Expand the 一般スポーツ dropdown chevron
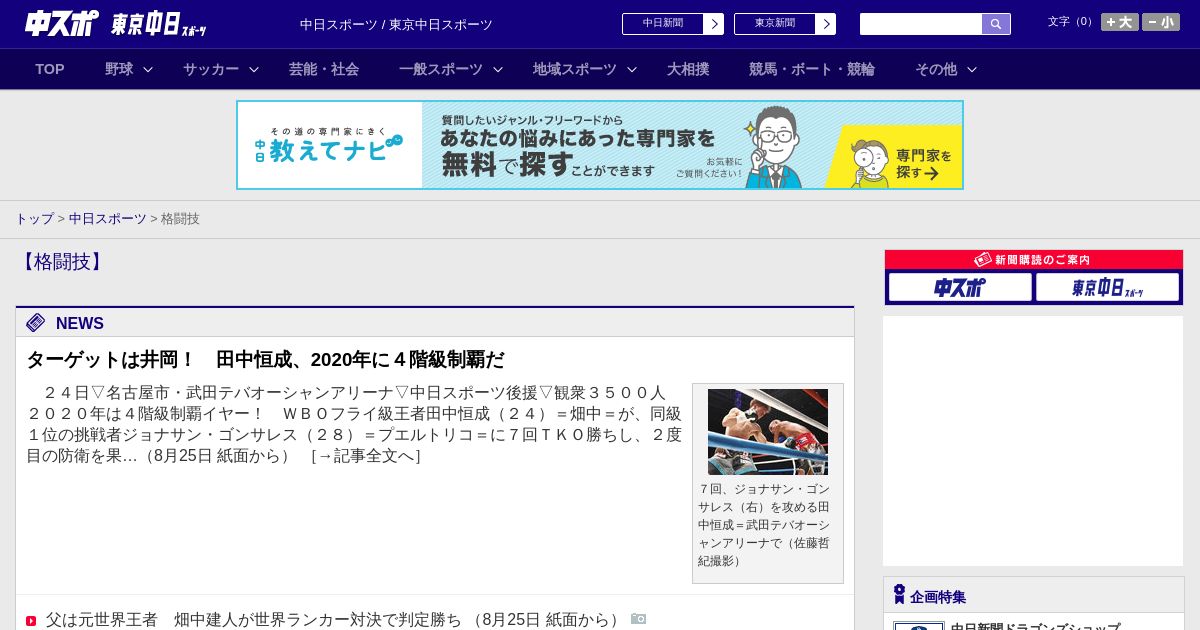The height and width of the screenshot is (630, 1200). point(498,70)
